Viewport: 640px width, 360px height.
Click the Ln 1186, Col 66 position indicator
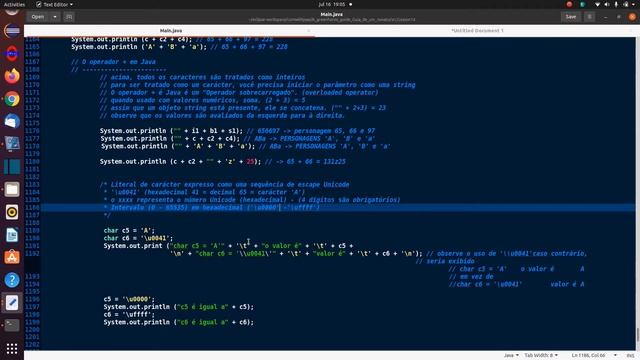click(589, 356)
